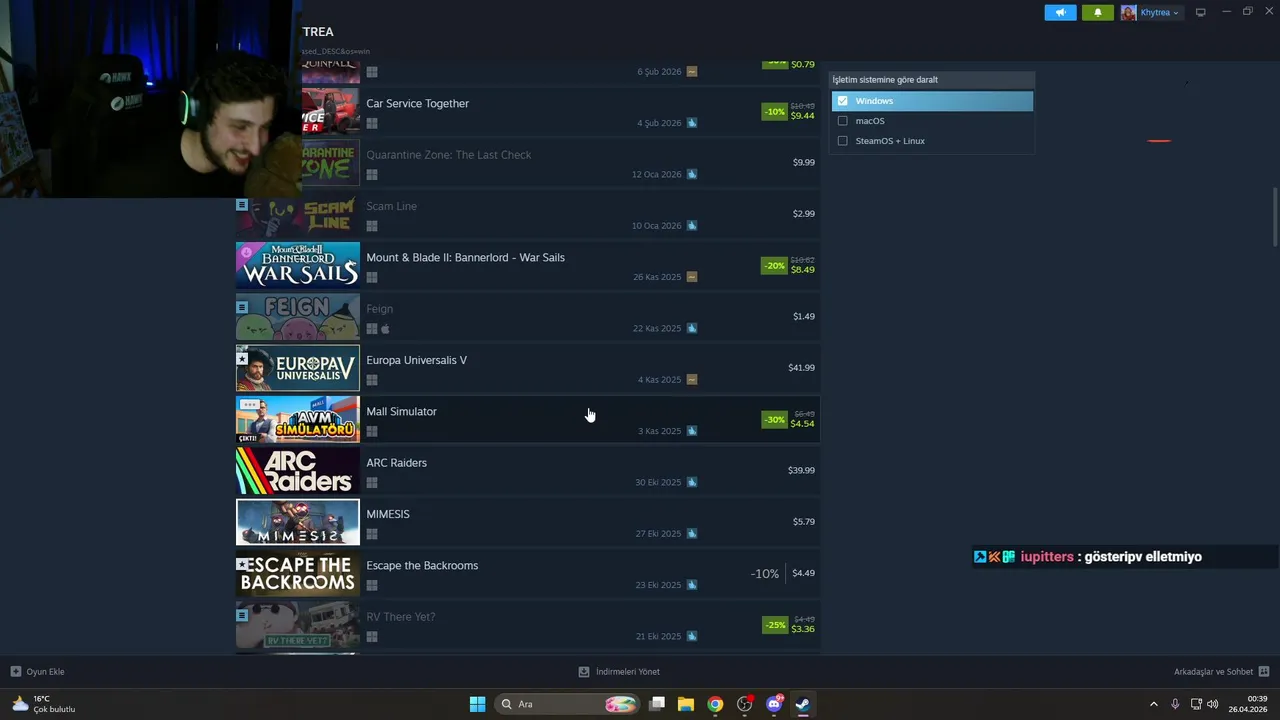Screen dimensions: 1280x720
Task: Click the taskbar 'Ara' search box
Action: click(x=567, y=704)
